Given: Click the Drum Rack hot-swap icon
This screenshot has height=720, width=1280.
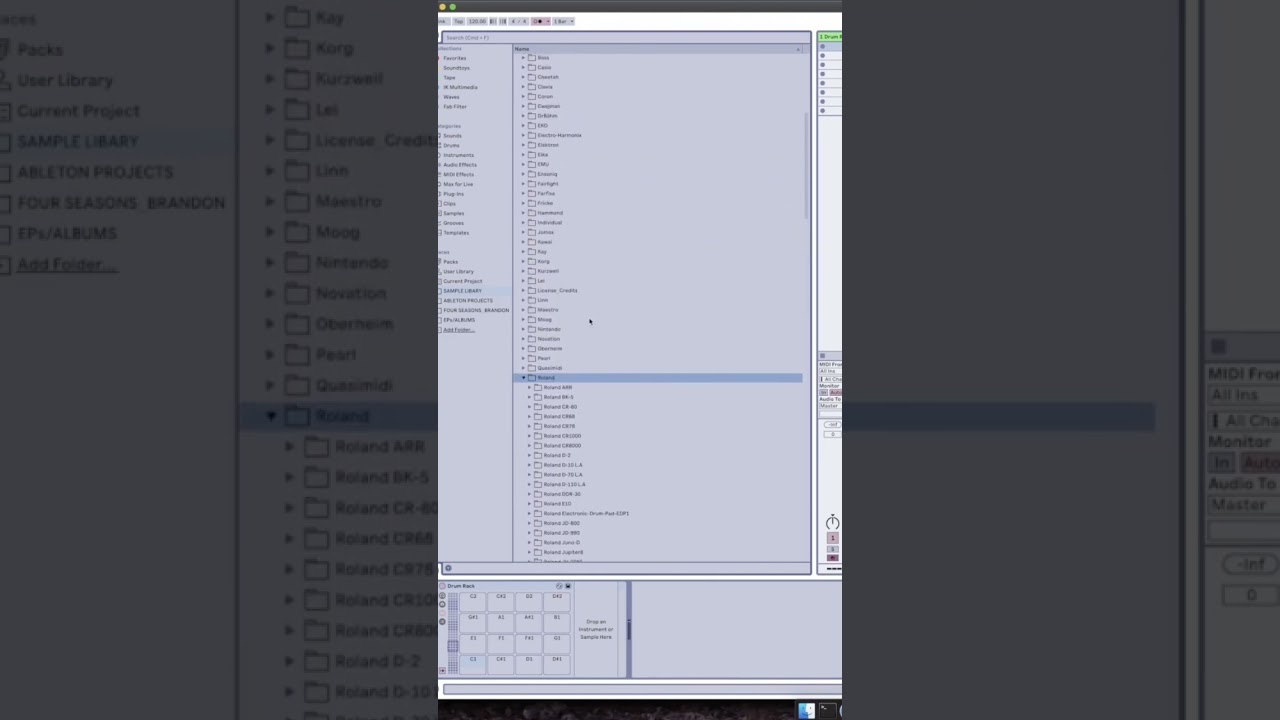Looking at the screenshot, I should [x=559, y=586].
